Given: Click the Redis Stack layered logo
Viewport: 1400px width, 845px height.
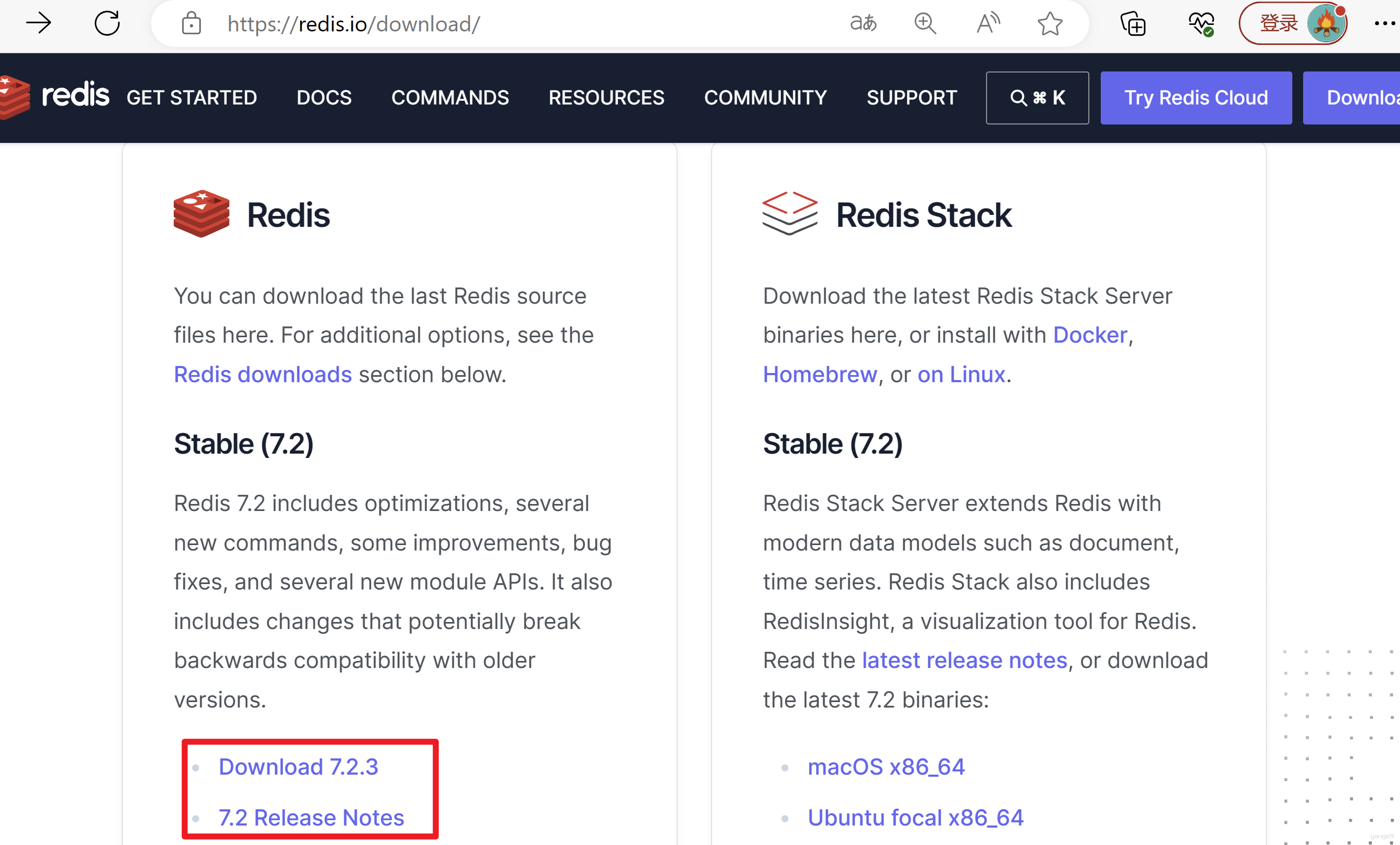Looking at the screenshot, I should pos(790,213).
